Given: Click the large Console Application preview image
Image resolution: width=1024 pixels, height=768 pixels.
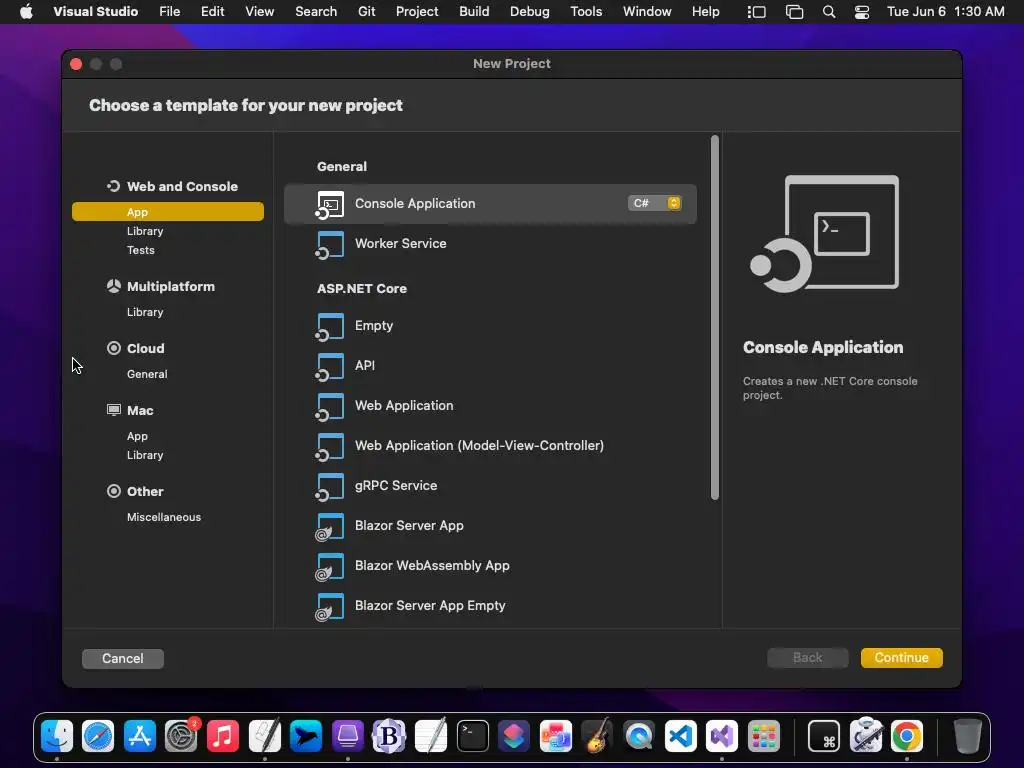Looking at the screenshot, I should tap(825, 233).
